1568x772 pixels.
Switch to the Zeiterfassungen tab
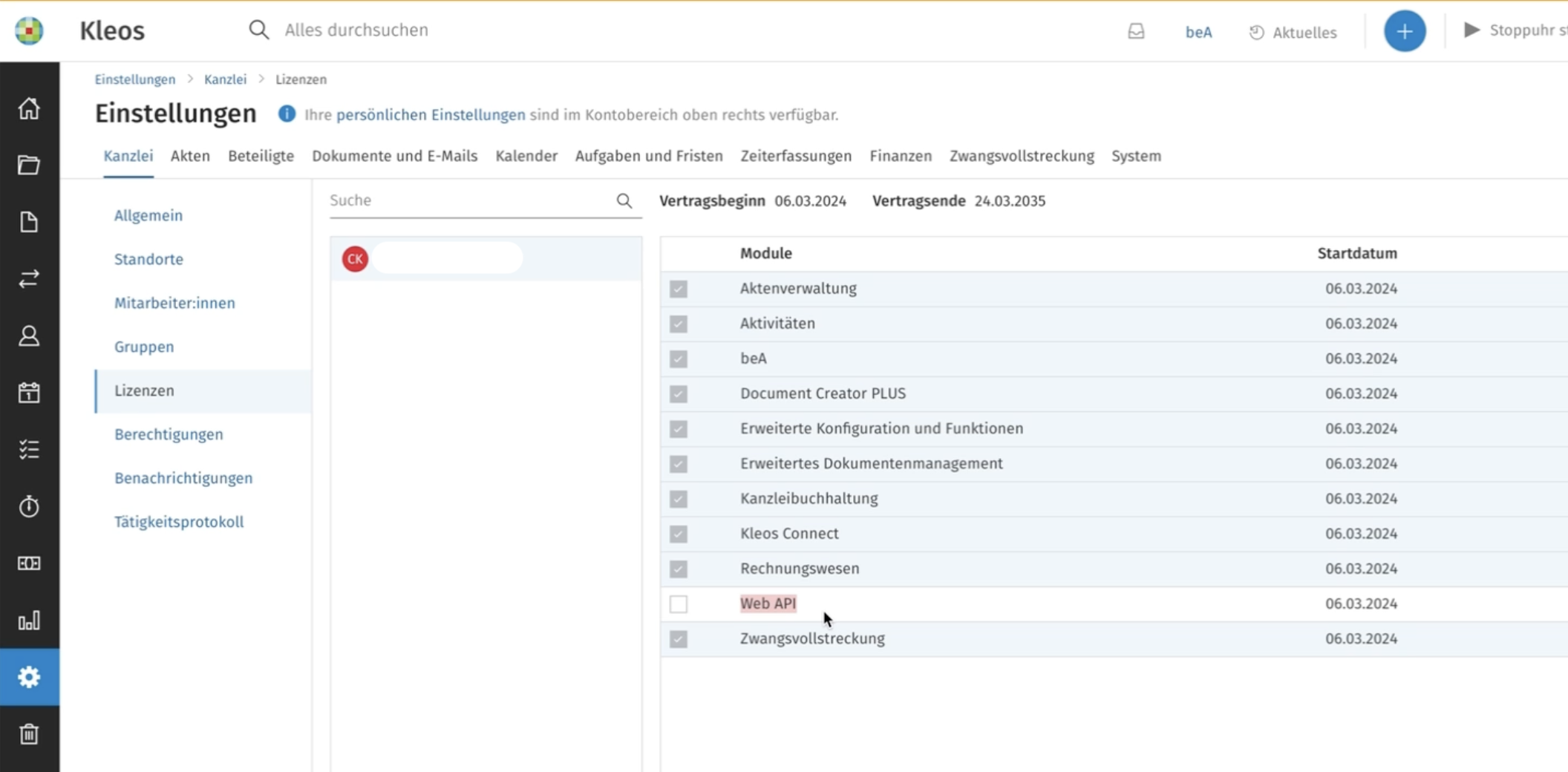pyautogui.click(x=796, y=156)
